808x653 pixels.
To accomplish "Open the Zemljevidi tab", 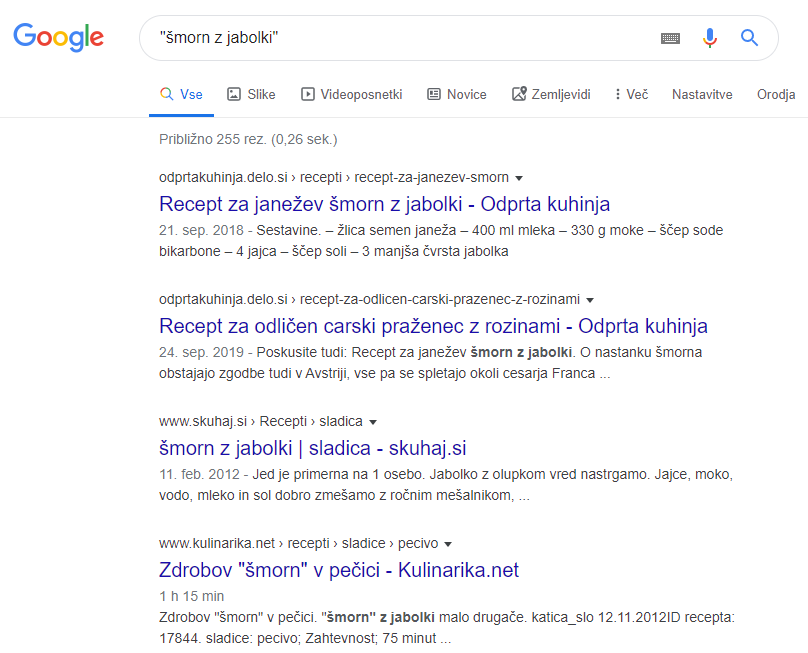I will point(551,94).
